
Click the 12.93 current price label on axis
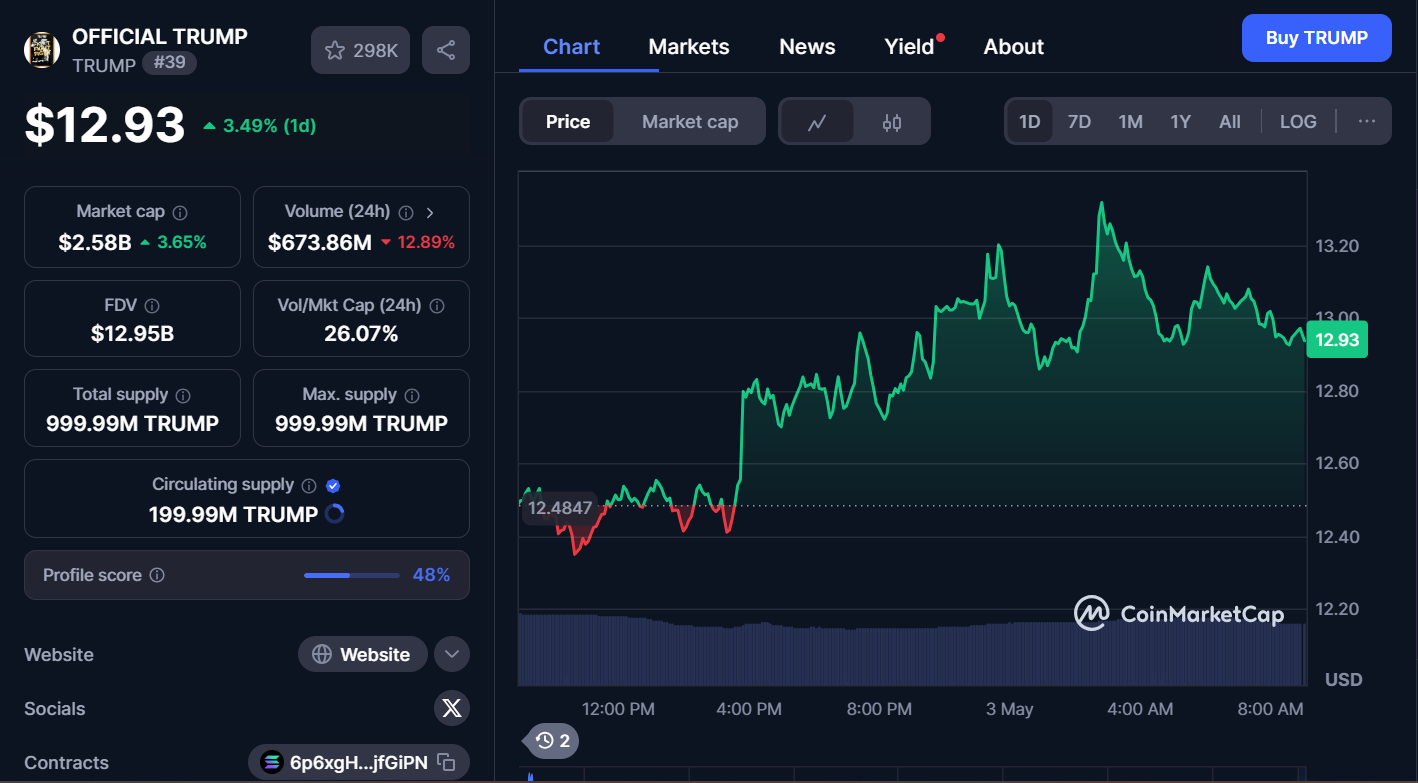(x=1337, y=340)
